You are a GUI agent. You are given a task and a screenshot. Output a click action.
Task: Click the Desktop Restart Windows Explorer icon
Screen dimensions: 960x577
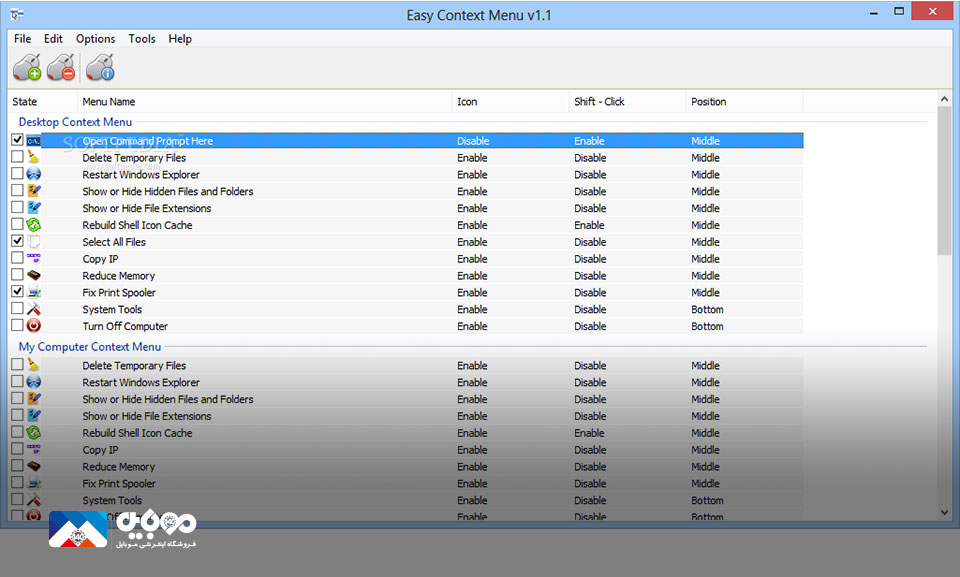click(x=34, y=174)
